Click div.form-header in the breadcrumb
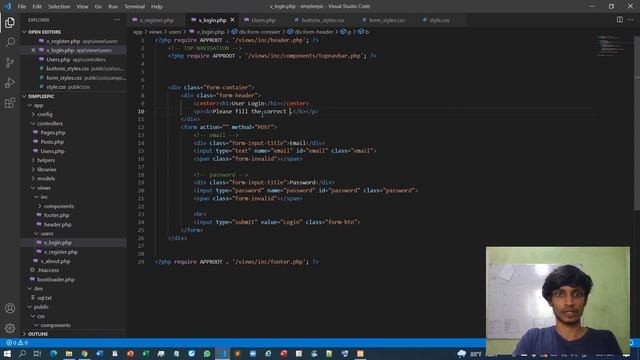 pos(311,32)
